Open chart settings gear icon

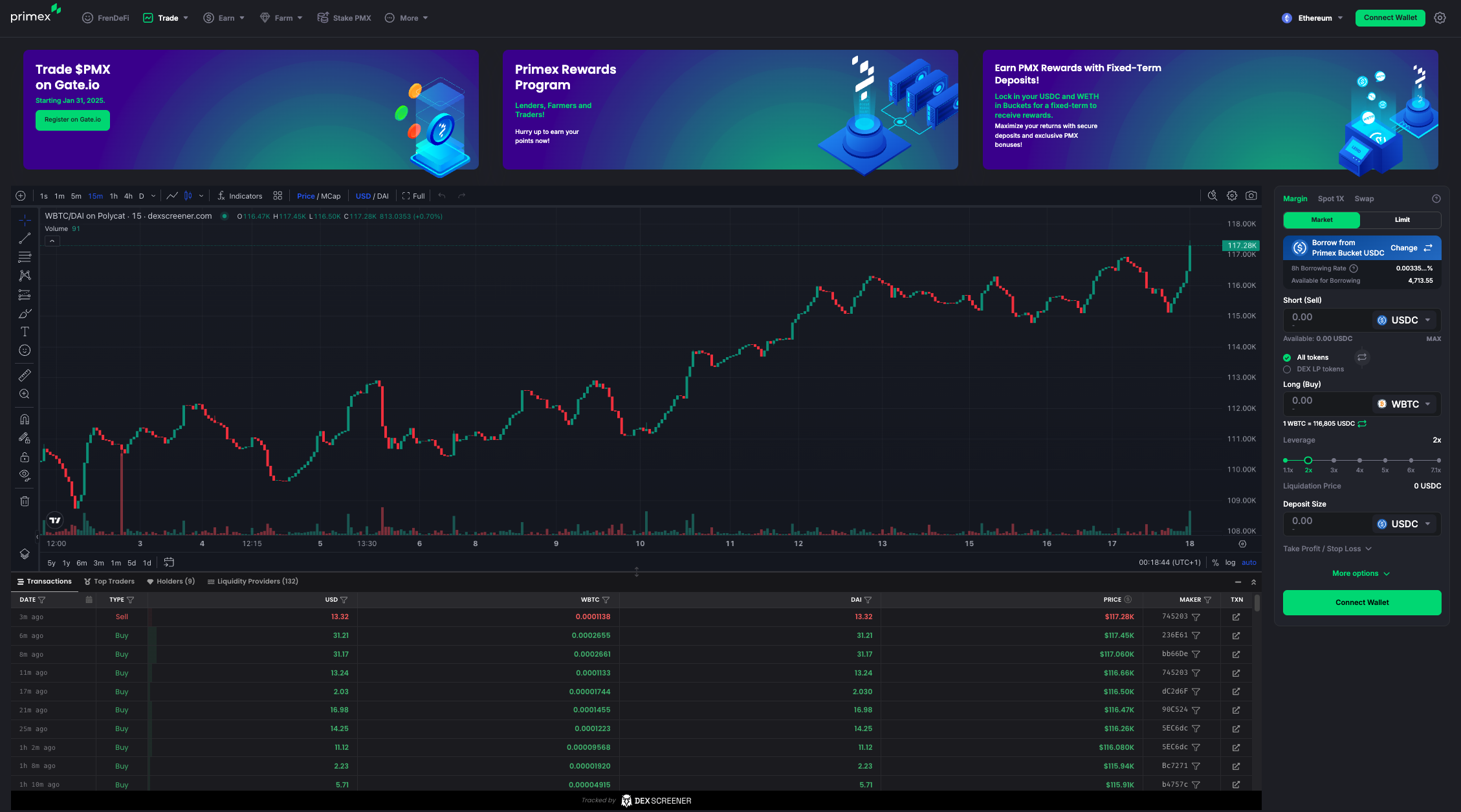point(1232,195)
